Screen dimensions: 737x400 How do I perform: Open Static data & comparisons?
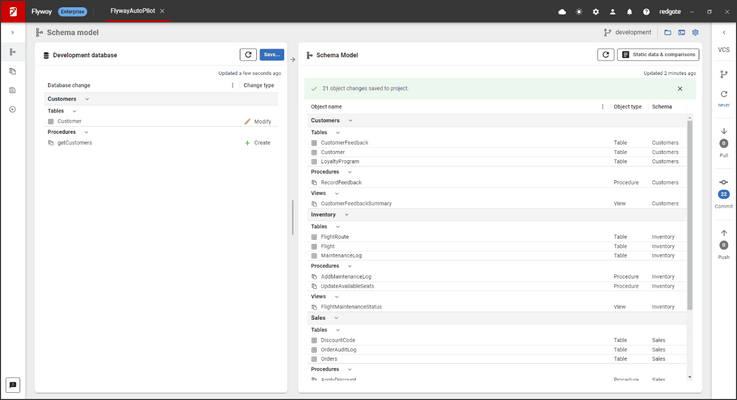point(658,55)
